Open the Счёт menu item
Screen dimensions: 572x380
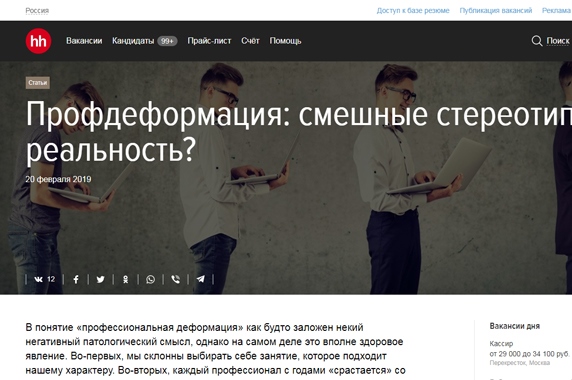(x=250, y=41)
